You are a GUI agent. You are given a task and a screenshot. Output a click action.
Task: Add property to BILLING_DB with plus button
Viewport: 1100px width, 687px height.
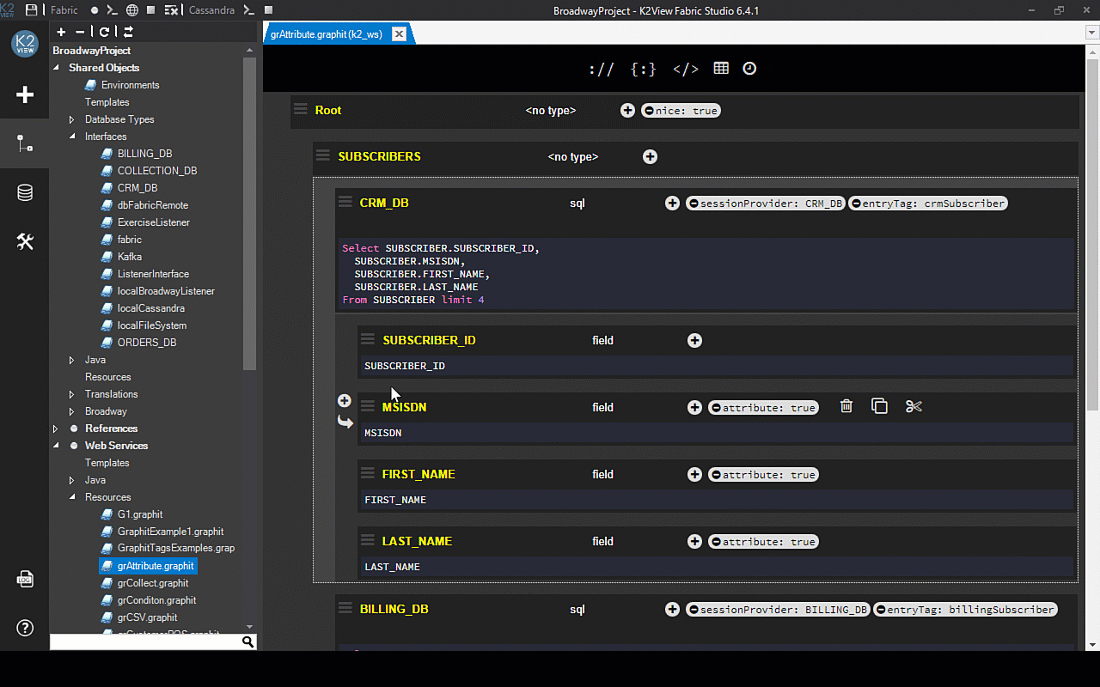[x=672, y=609]
